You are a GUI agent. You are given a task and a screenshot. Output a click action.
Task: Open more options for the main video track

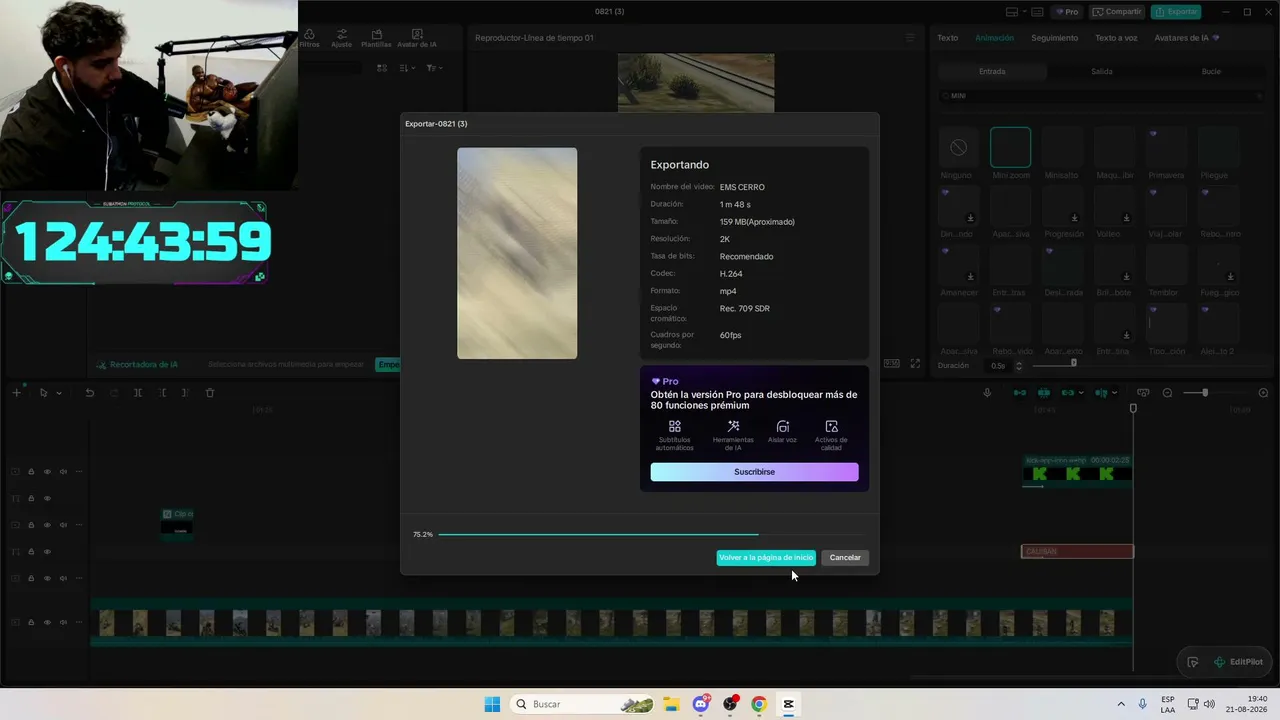(x=79, y=622)
